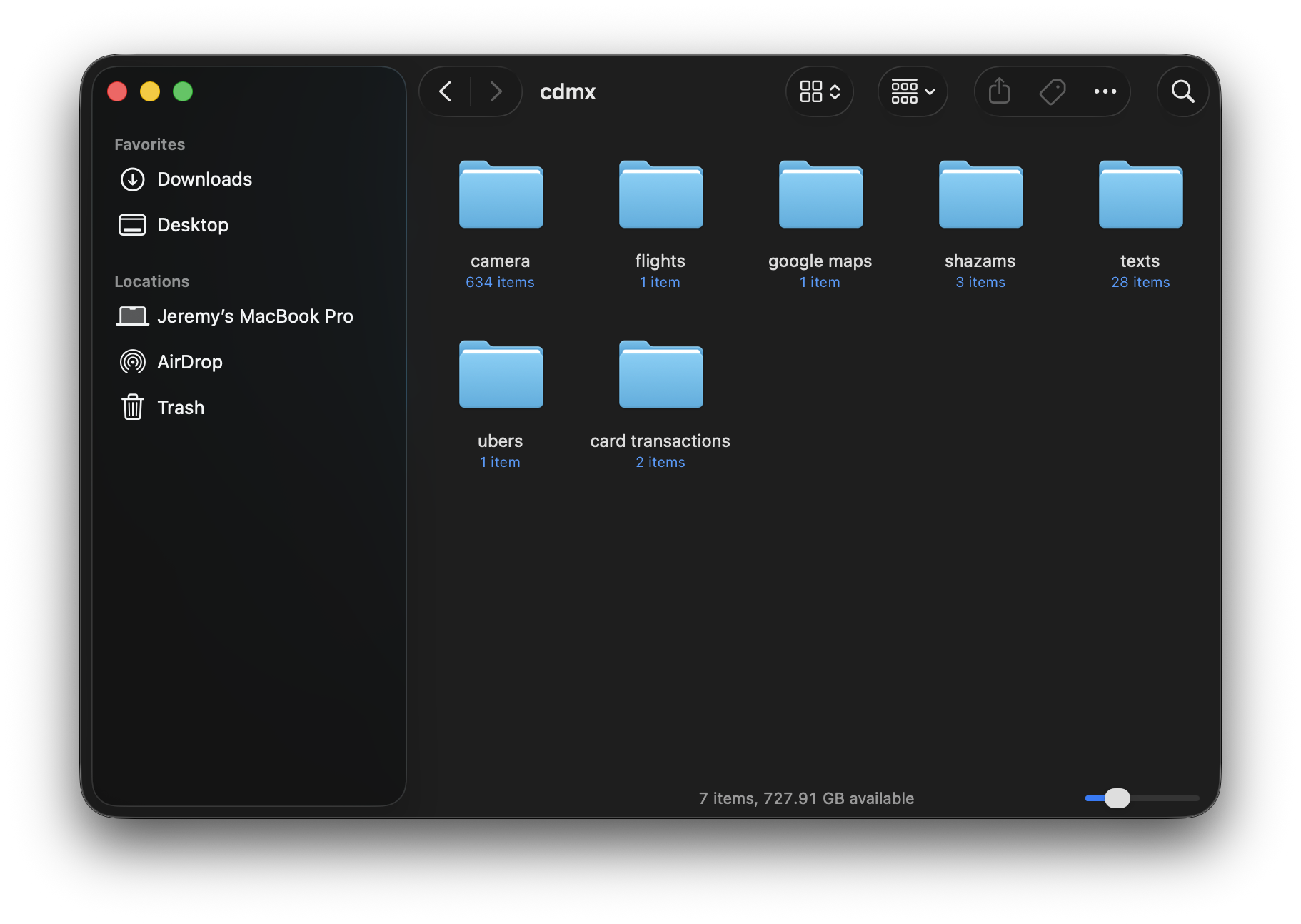Screen dimensions: 1301x924
Task: Open the more actions ellipsis menu
Action: click(1105, 91)
